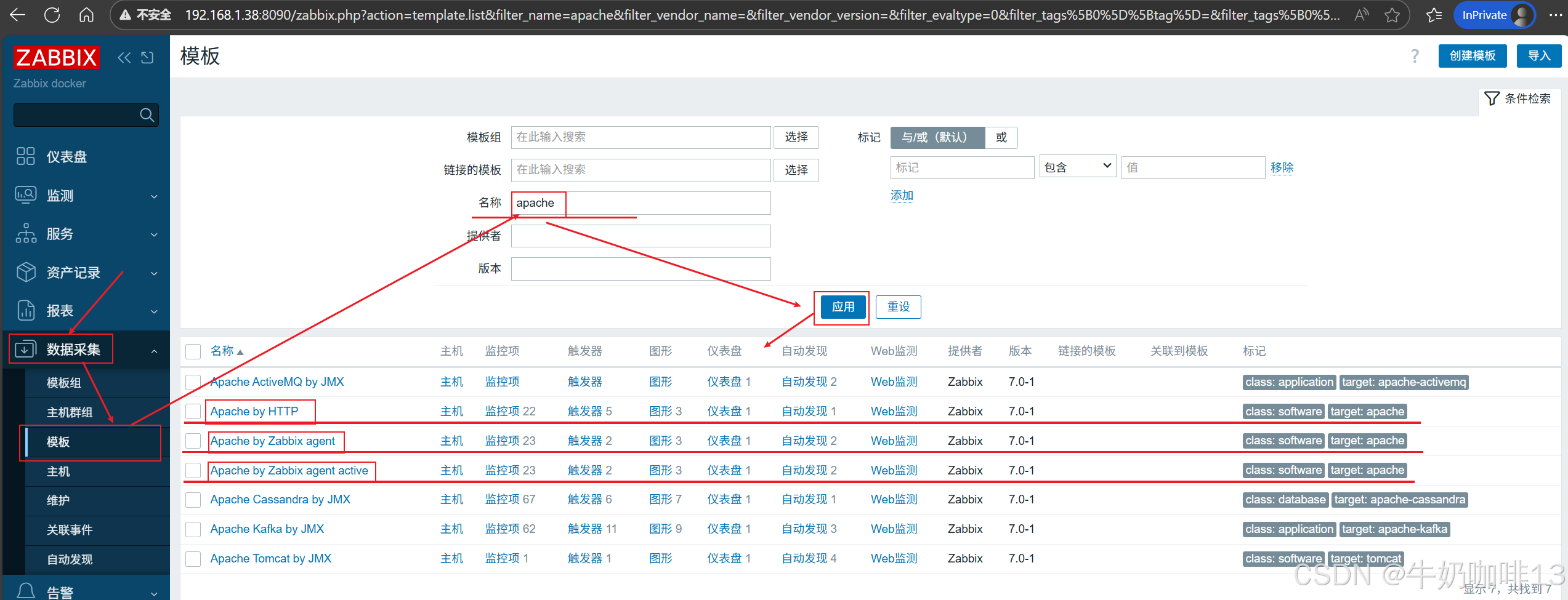Open 模板组 submenu item

coord(63,383)
